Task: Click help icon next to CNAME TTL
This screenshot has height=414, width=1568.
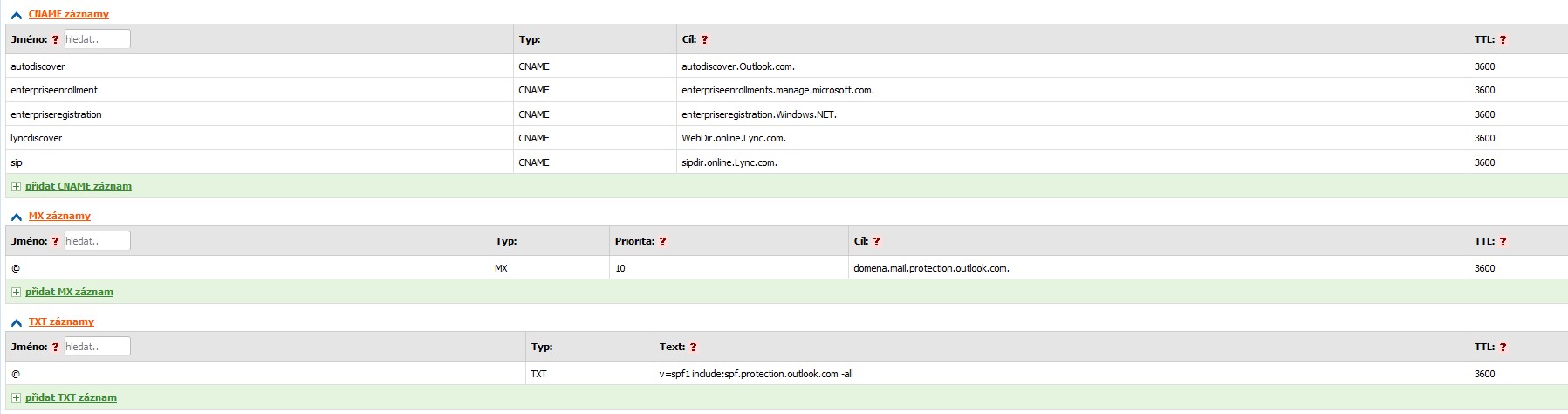Action: (1503, 40)
